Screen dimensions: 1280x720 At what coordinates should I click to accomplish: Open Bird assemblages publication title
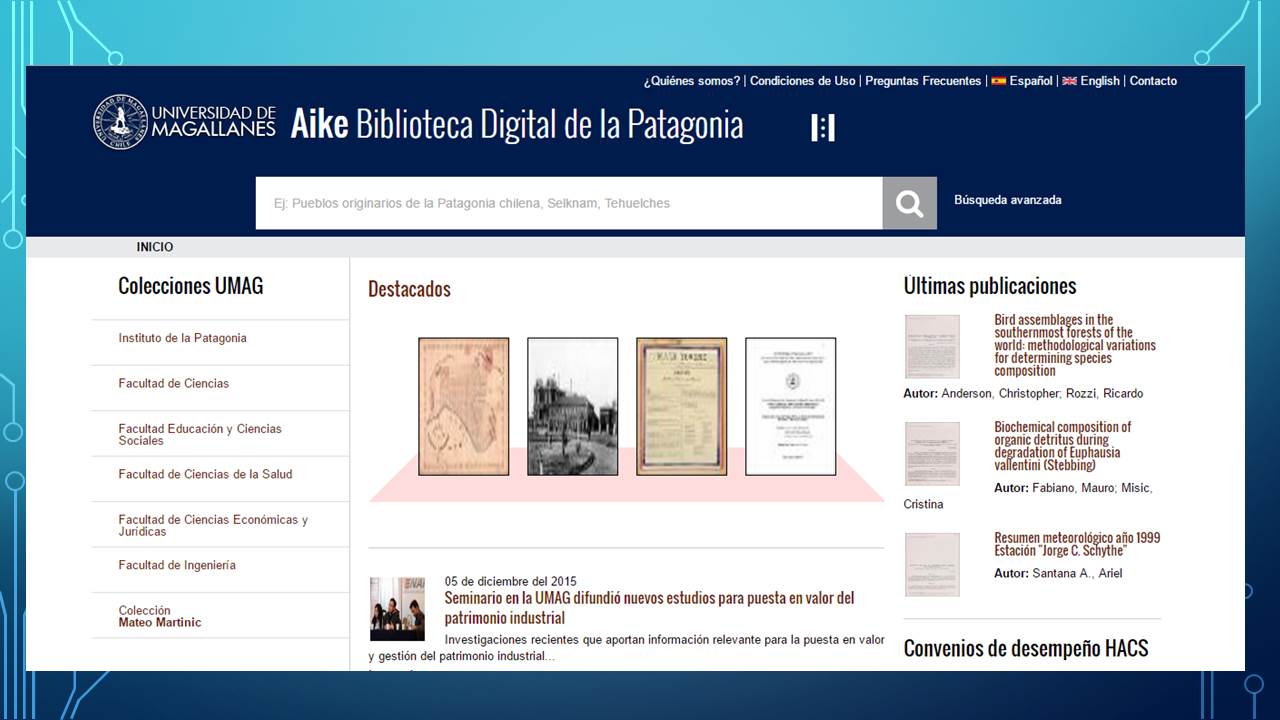(1075, 345)
